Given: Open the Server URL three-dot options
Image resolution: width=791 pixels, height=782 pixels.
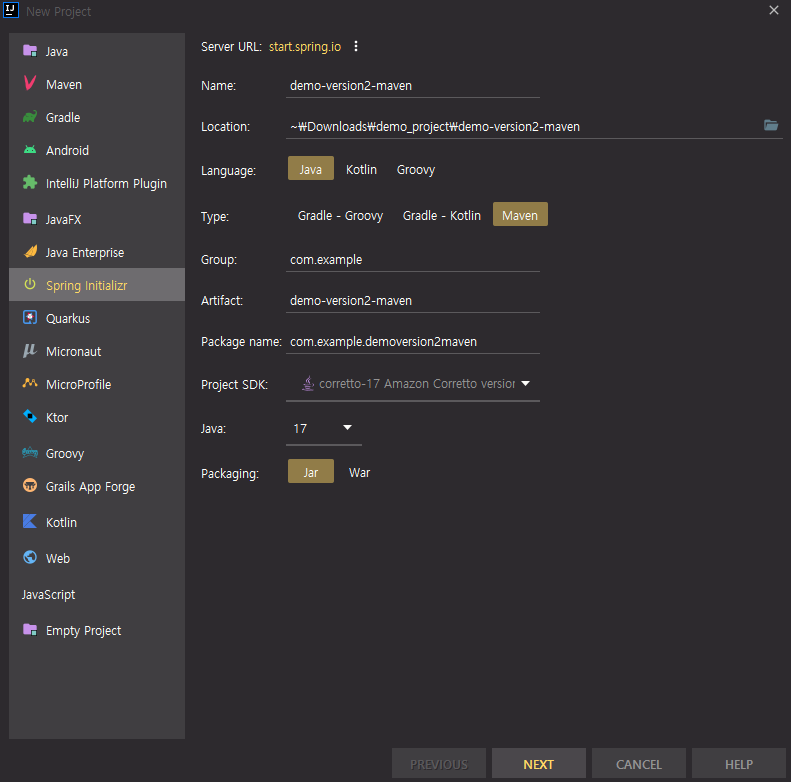Looking at the screenshot, I should coord(356,46).
